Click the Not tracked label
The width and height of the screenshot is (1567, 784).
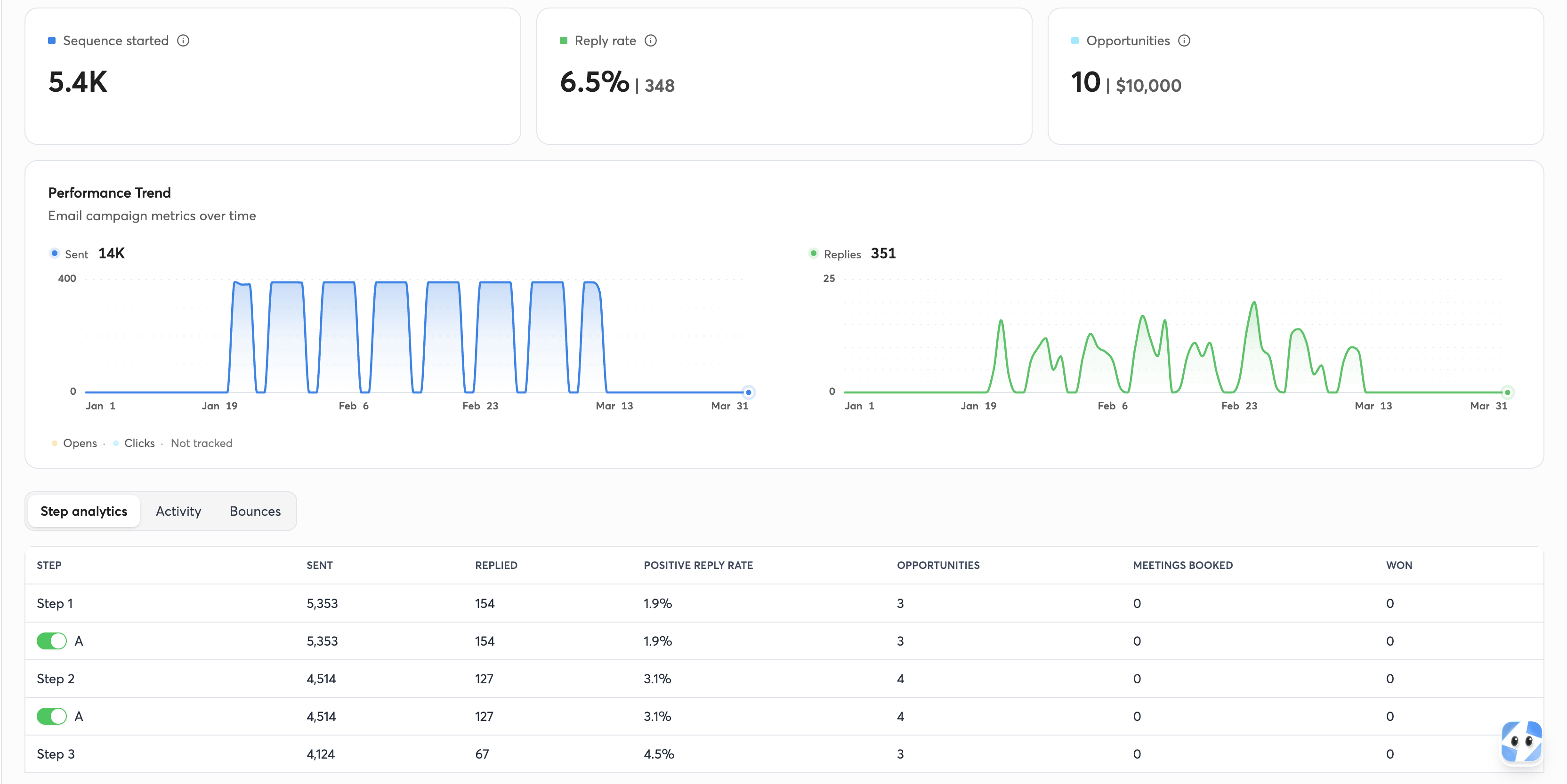(x=202, y=443)
